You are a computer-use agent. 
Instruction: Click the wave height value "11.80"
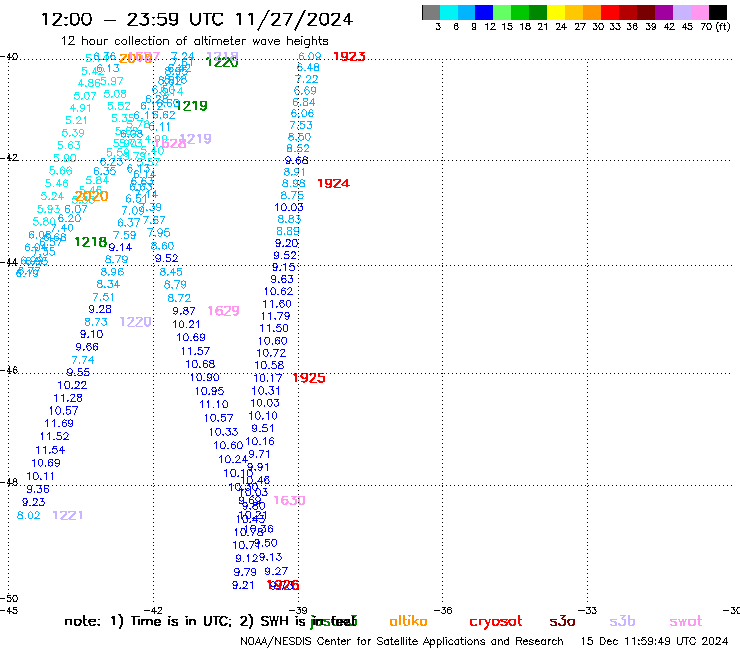(277, 304)
